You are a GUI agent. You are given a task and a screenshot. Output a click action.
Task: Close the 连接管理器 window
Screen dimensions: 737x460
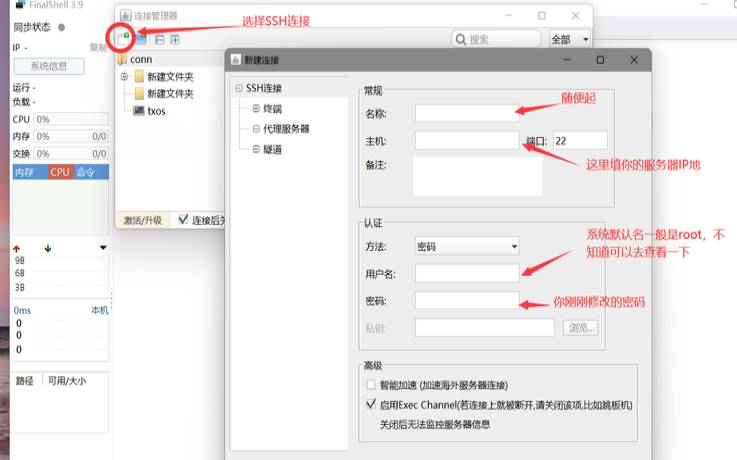coord(575,16)
